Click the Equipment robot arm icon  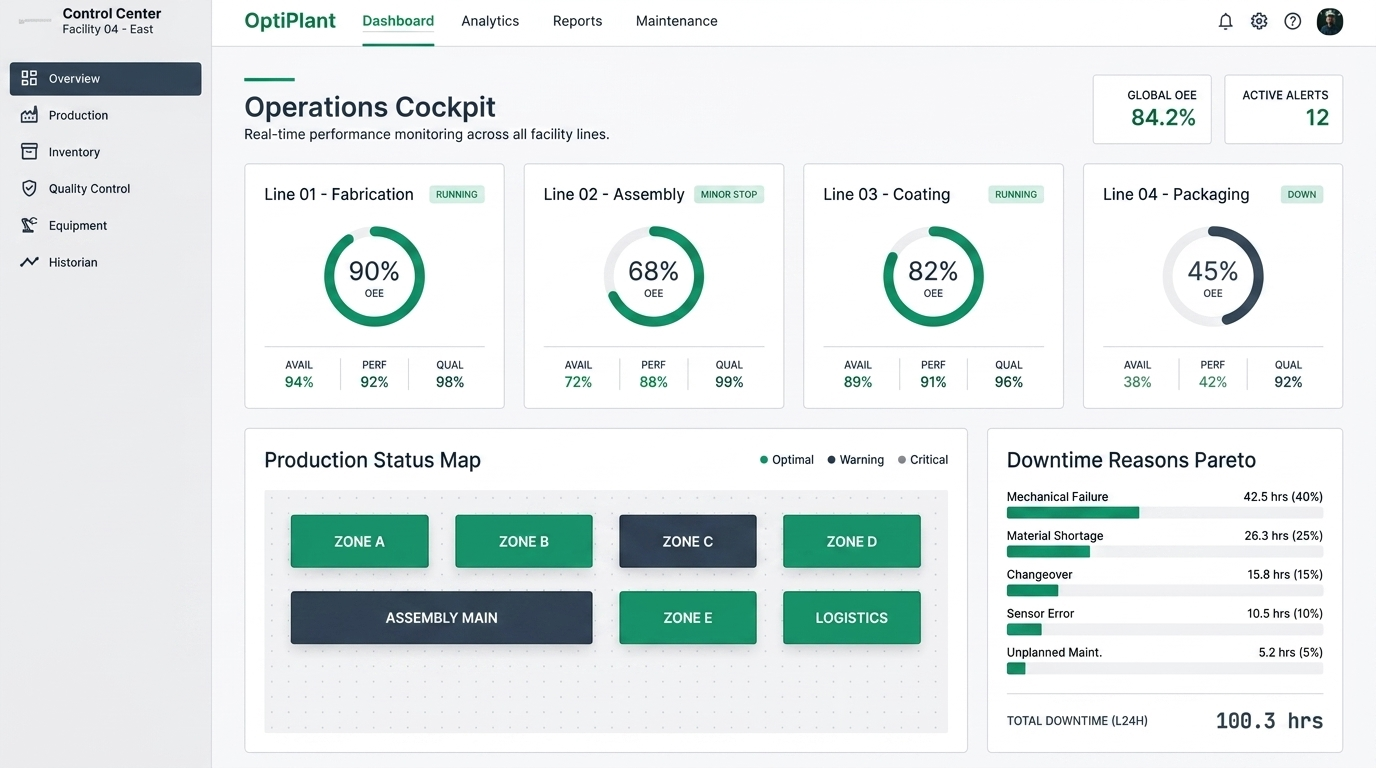pos(29,225)
